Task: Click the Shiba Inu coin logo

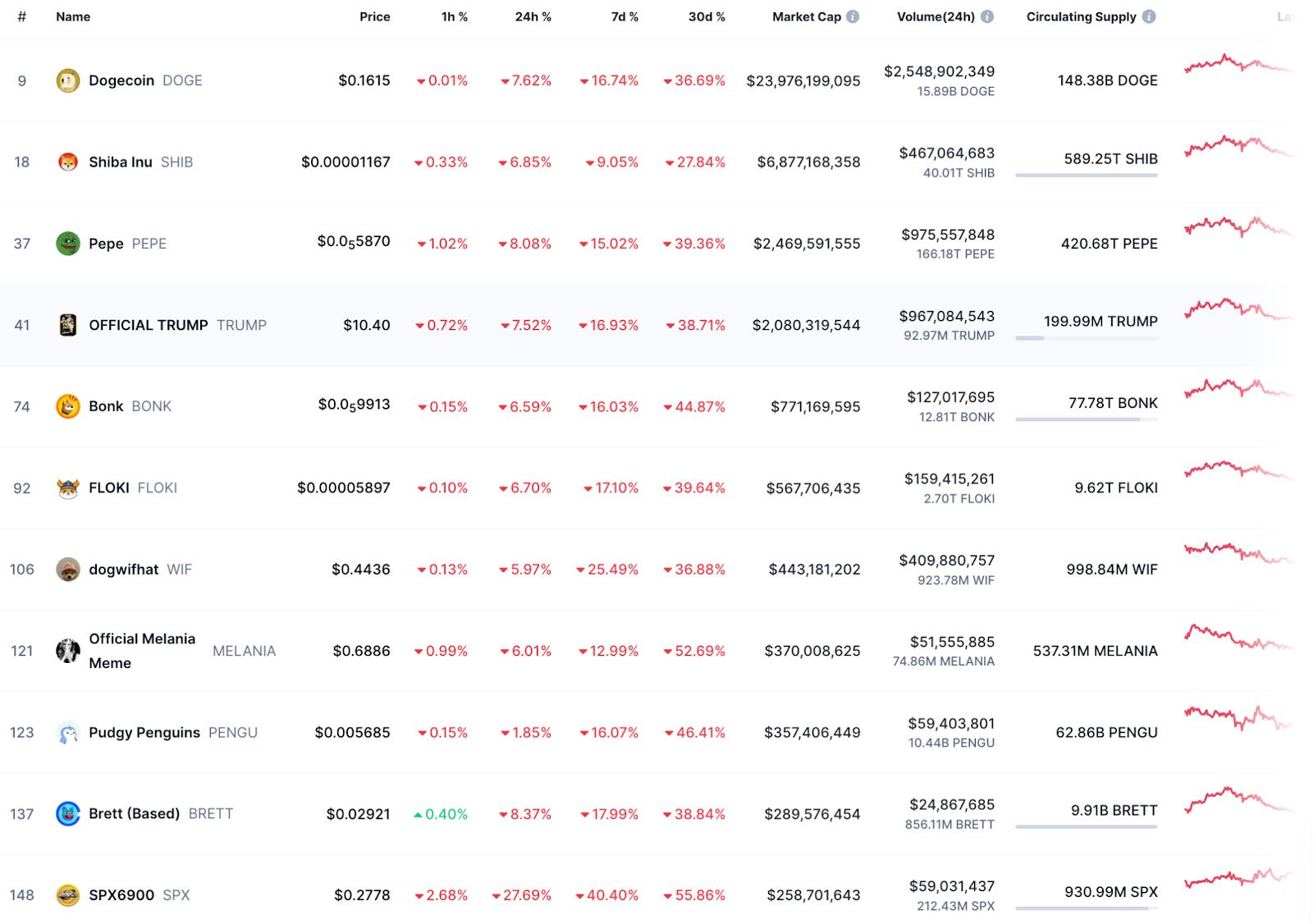Action: point(67,162)
